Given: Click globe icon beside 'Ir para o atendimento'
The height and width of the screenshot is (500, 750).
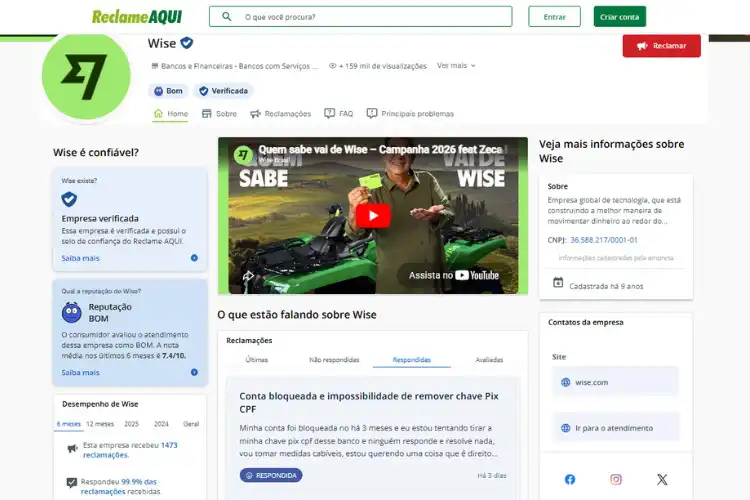Looking at the screenshot, I should tap(565, 428).
